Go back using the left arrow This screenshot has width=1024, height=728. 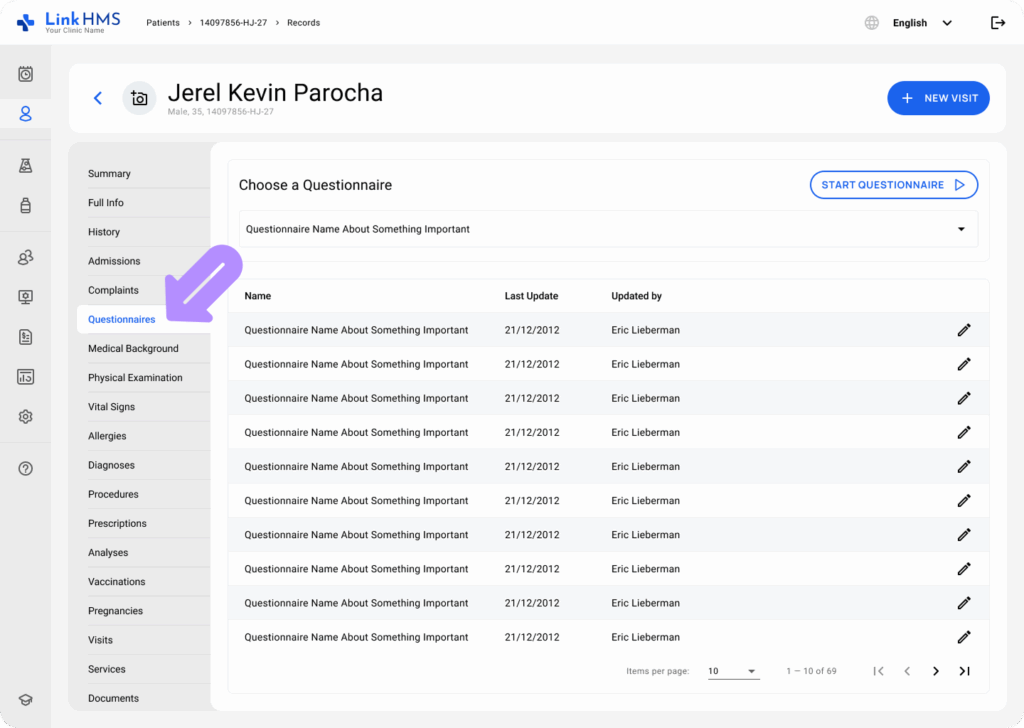[98, 98]
